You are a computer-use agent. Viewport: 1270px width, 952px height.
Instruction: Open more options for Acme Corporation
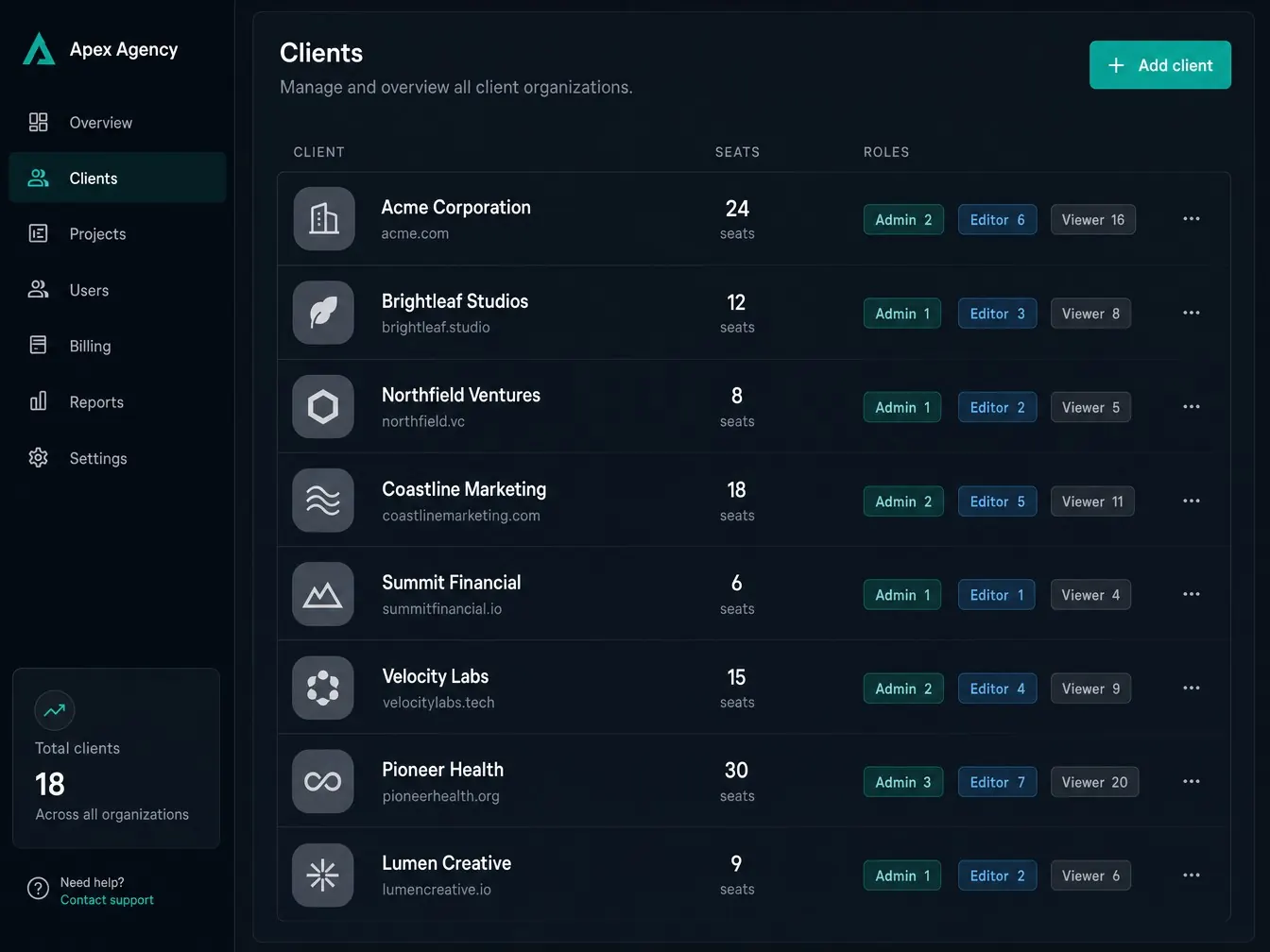pyautogui.click(x=1192, y=219)
